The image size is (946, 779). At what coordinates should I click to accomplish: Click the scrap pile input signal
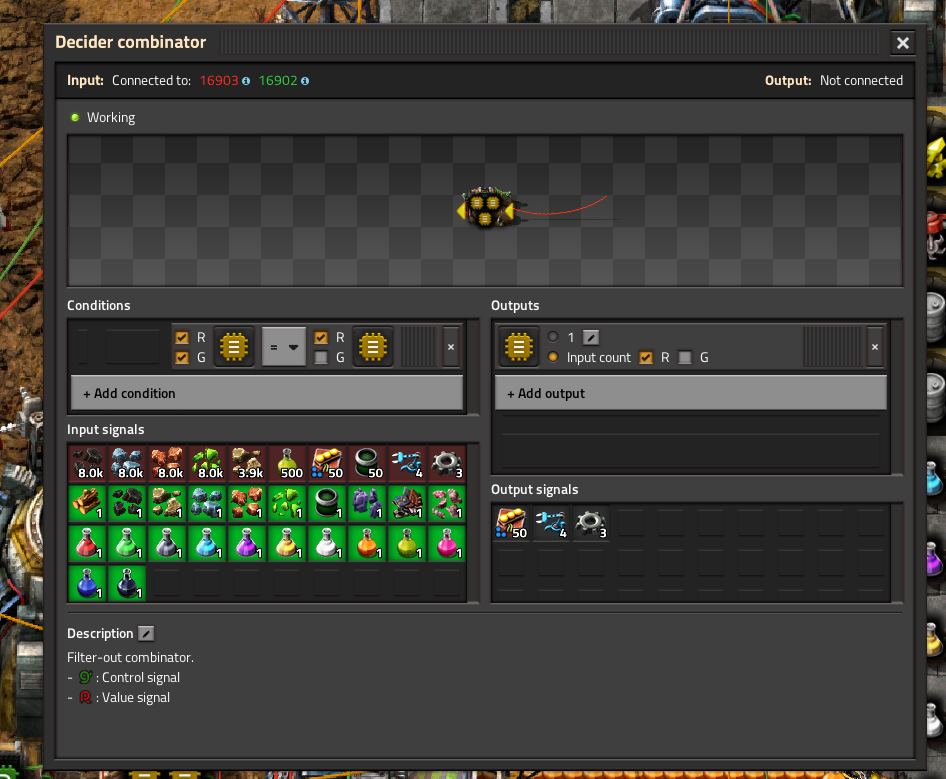click(x=407, y=503)
